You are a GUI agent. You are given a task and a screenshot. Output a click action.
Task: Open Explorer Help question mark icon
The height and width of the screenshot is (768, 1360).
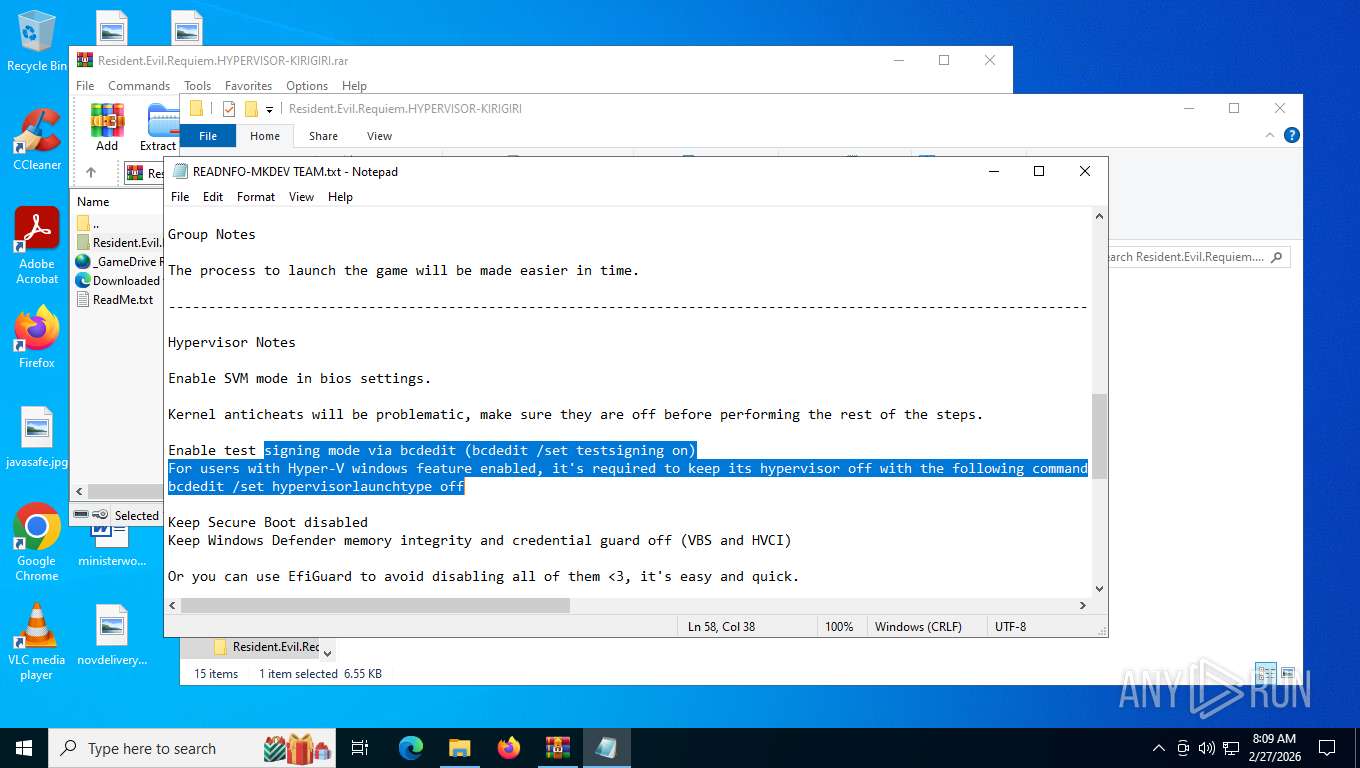[x=1291, y=135]
